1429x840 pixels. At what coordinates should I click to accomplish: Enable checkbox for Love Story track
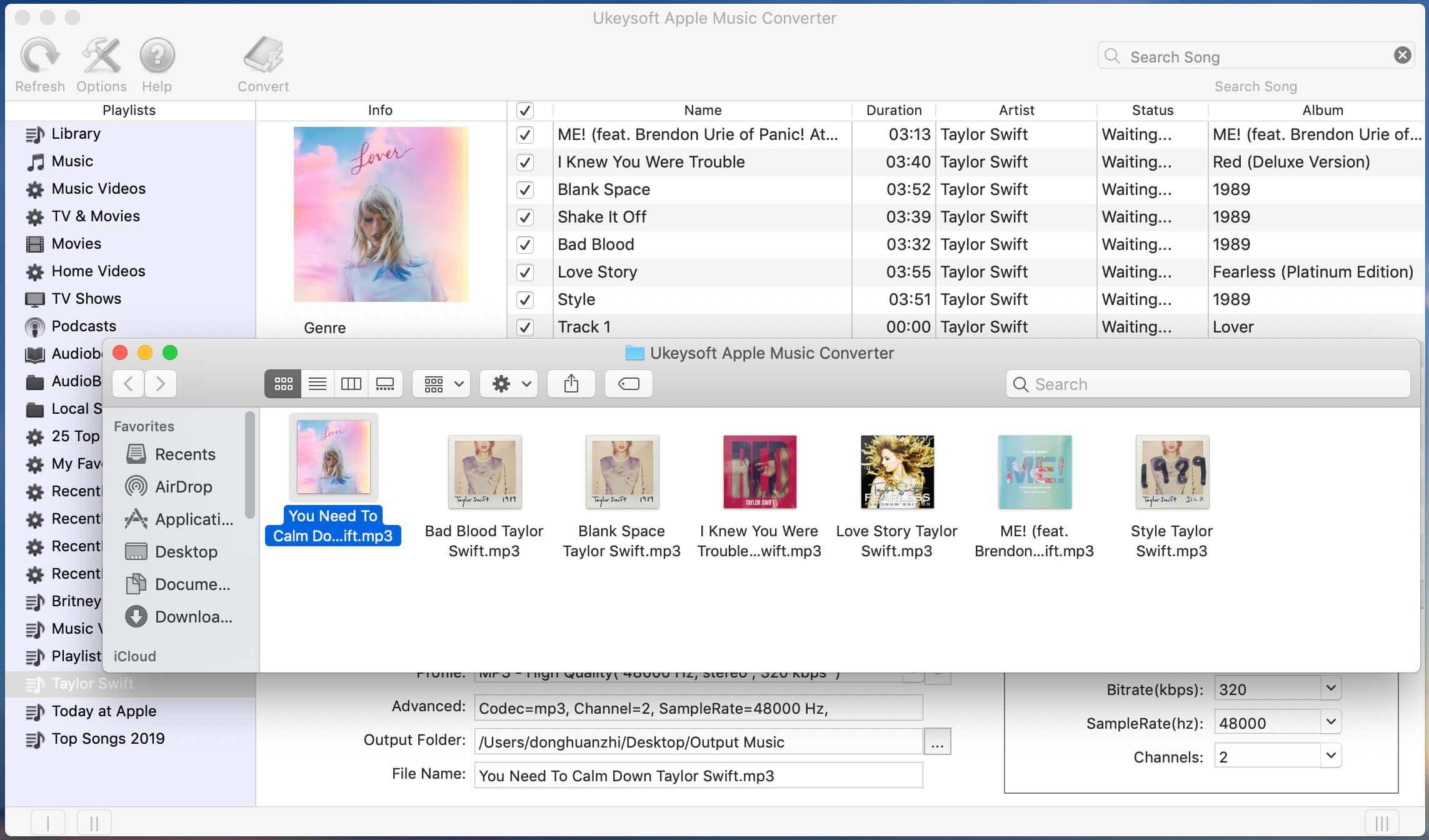(x=524, y=272)
